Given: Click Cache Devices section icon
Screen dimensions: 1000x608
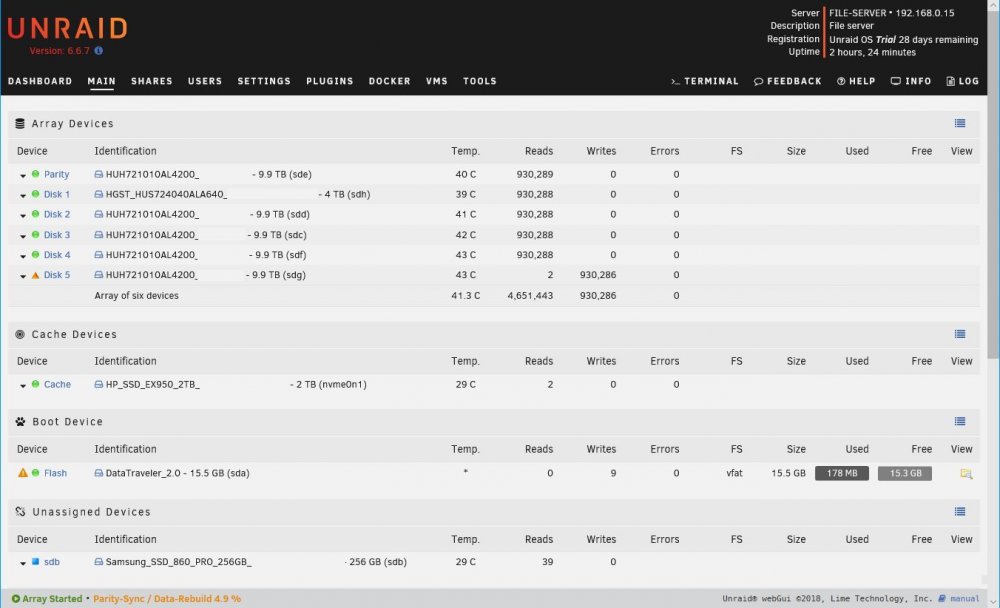Looking at the screenshot, I should pyautogui.click(x=20, y=334).
